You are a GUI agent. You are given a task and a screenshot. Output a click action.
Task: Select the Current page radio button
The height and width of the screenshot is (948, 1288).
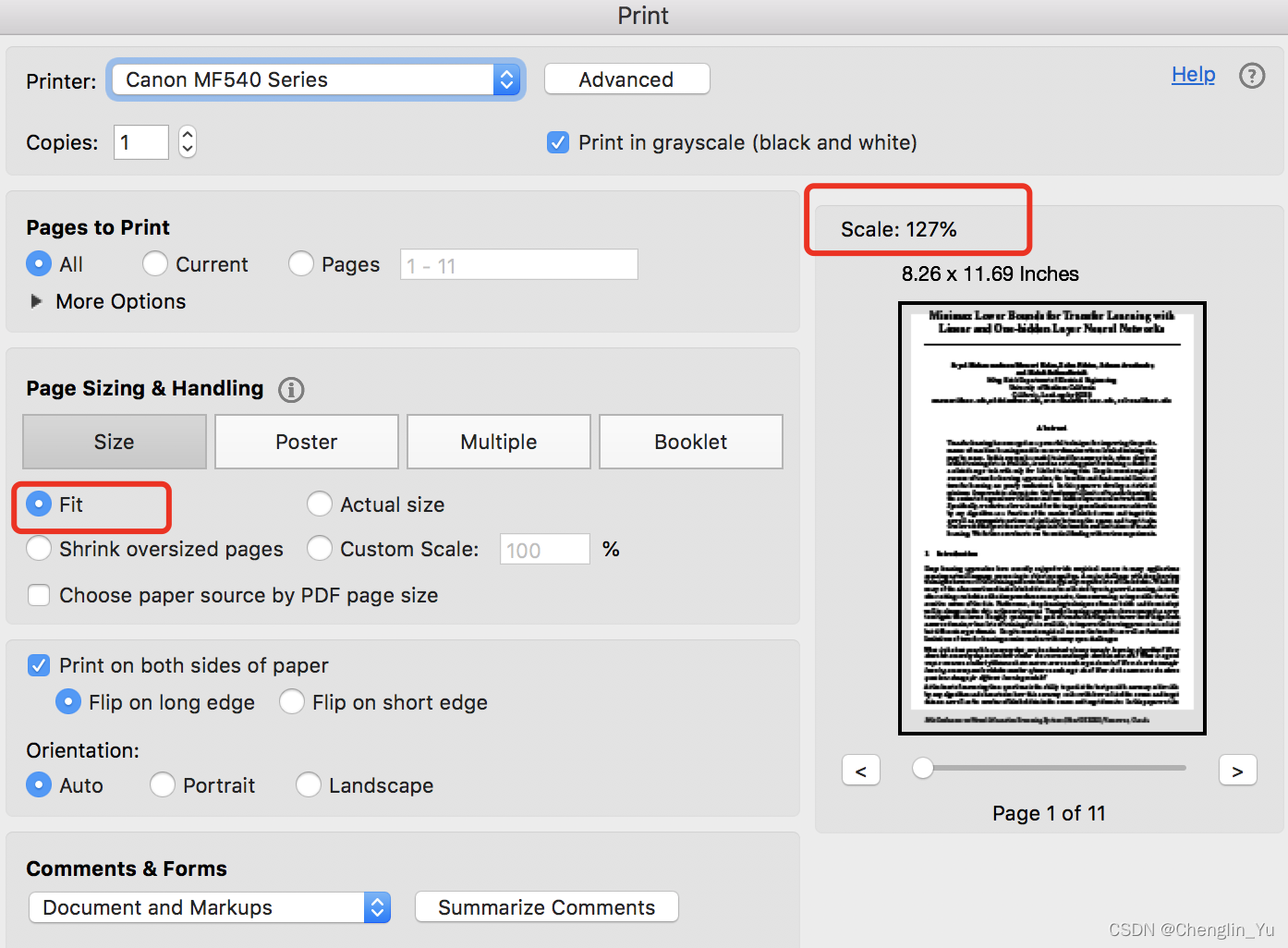155,264
